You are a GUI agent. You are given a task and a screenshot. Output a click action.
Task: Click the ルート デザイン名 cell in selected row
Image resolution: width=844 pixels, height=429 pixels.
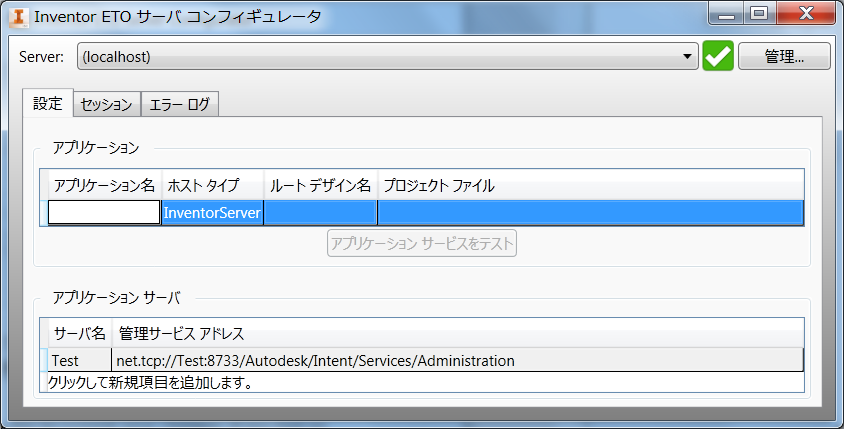pos(320,213)
